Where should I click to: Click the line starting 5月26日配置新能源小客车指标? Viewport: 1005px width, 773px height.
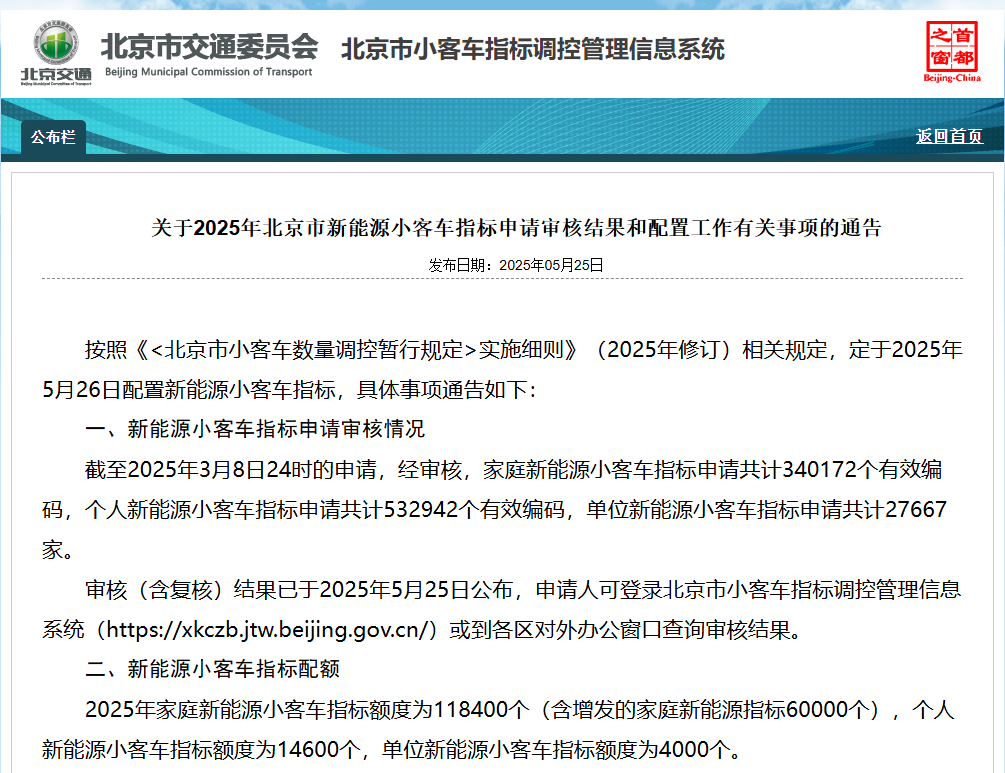click(288, 390)
